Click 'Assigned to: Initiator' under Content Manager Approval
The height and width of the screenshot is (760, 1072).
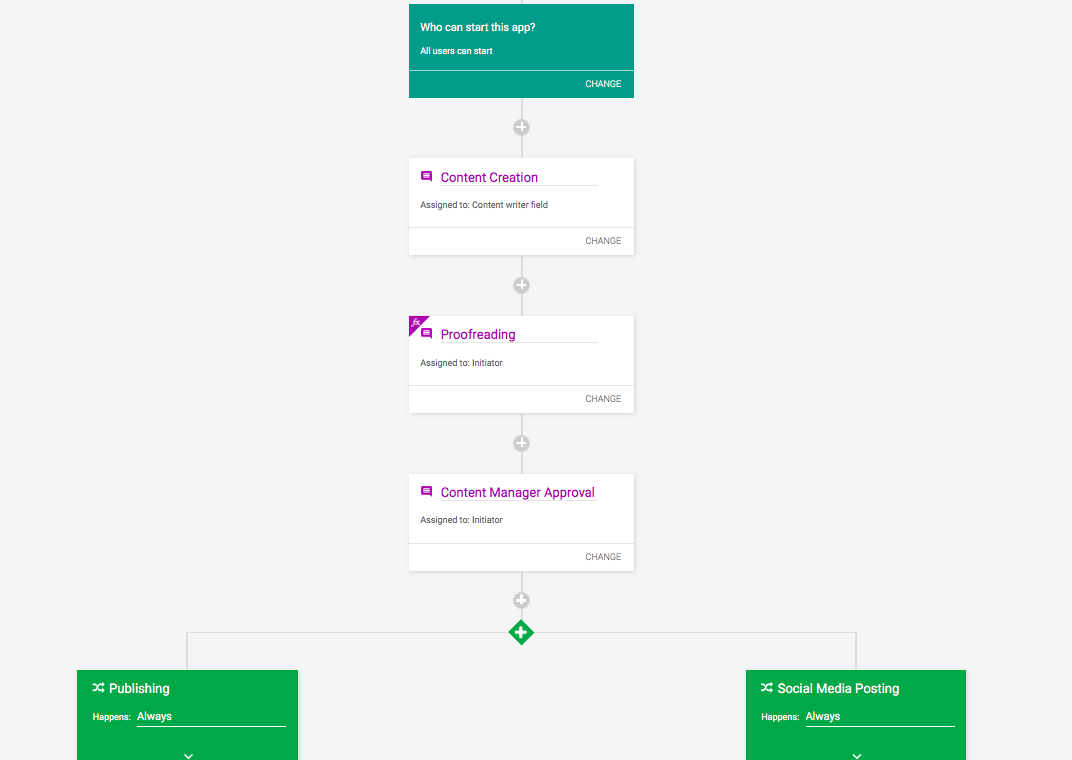point(461,520)
